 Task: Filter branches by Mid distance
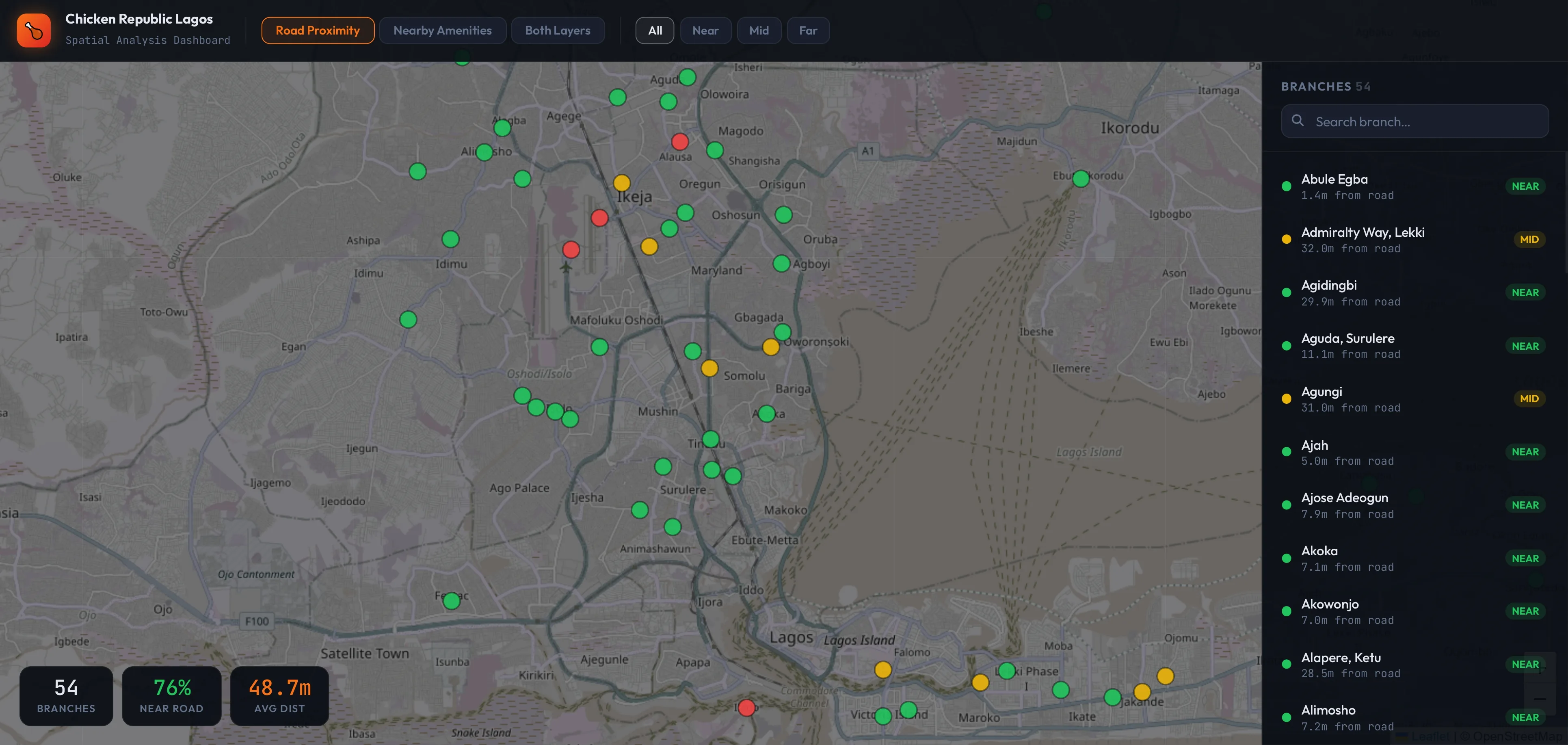tap(759, 30)
